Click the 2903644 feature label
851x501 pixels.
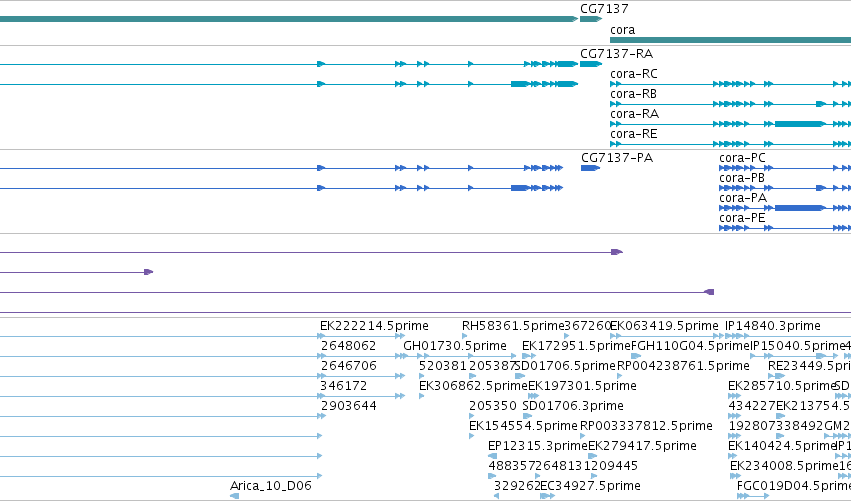coord(348,406)
